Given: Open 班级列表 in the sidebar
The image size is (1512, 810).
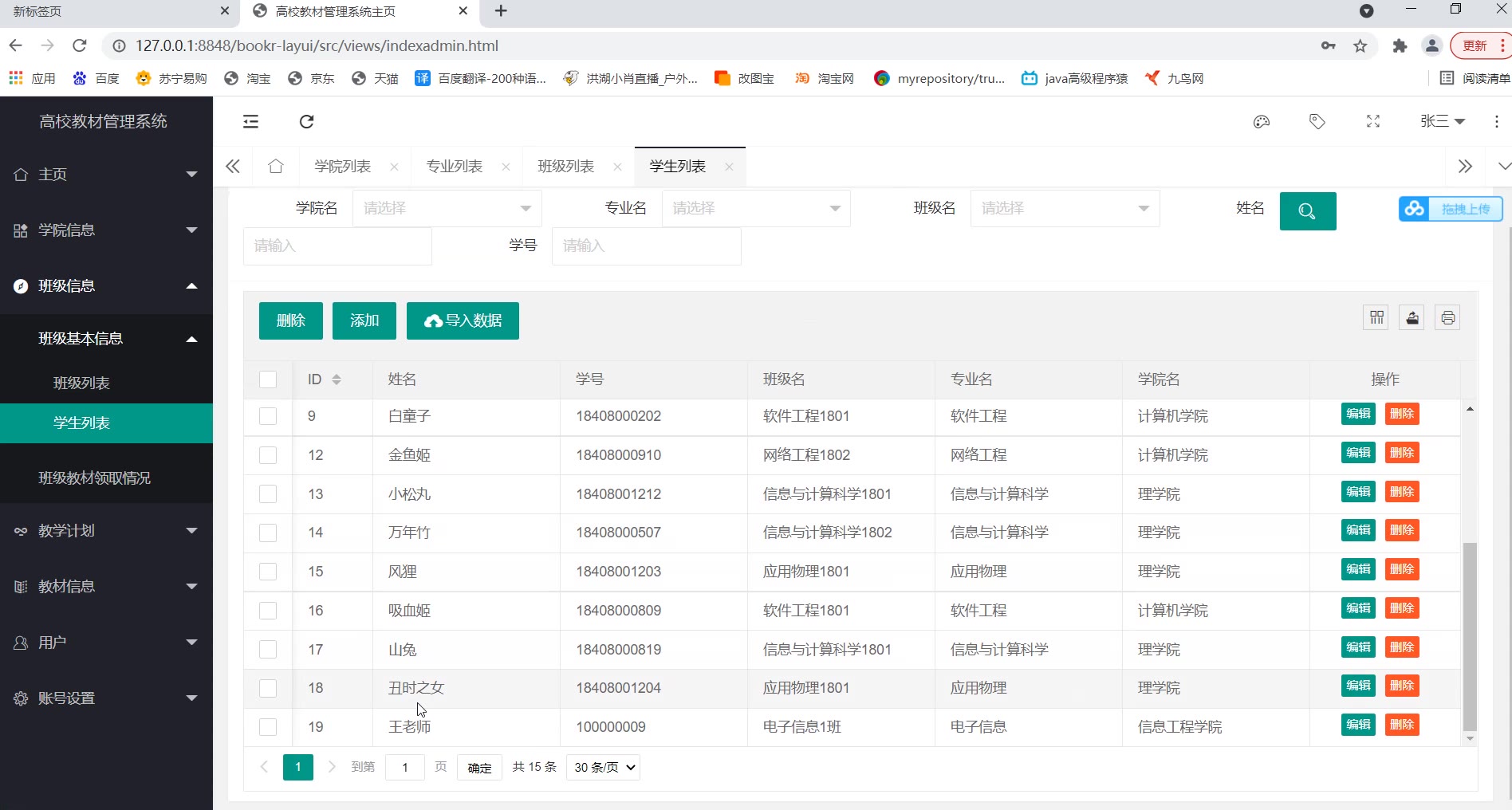Looking at the screenshot, I should [x=81, y=383].
